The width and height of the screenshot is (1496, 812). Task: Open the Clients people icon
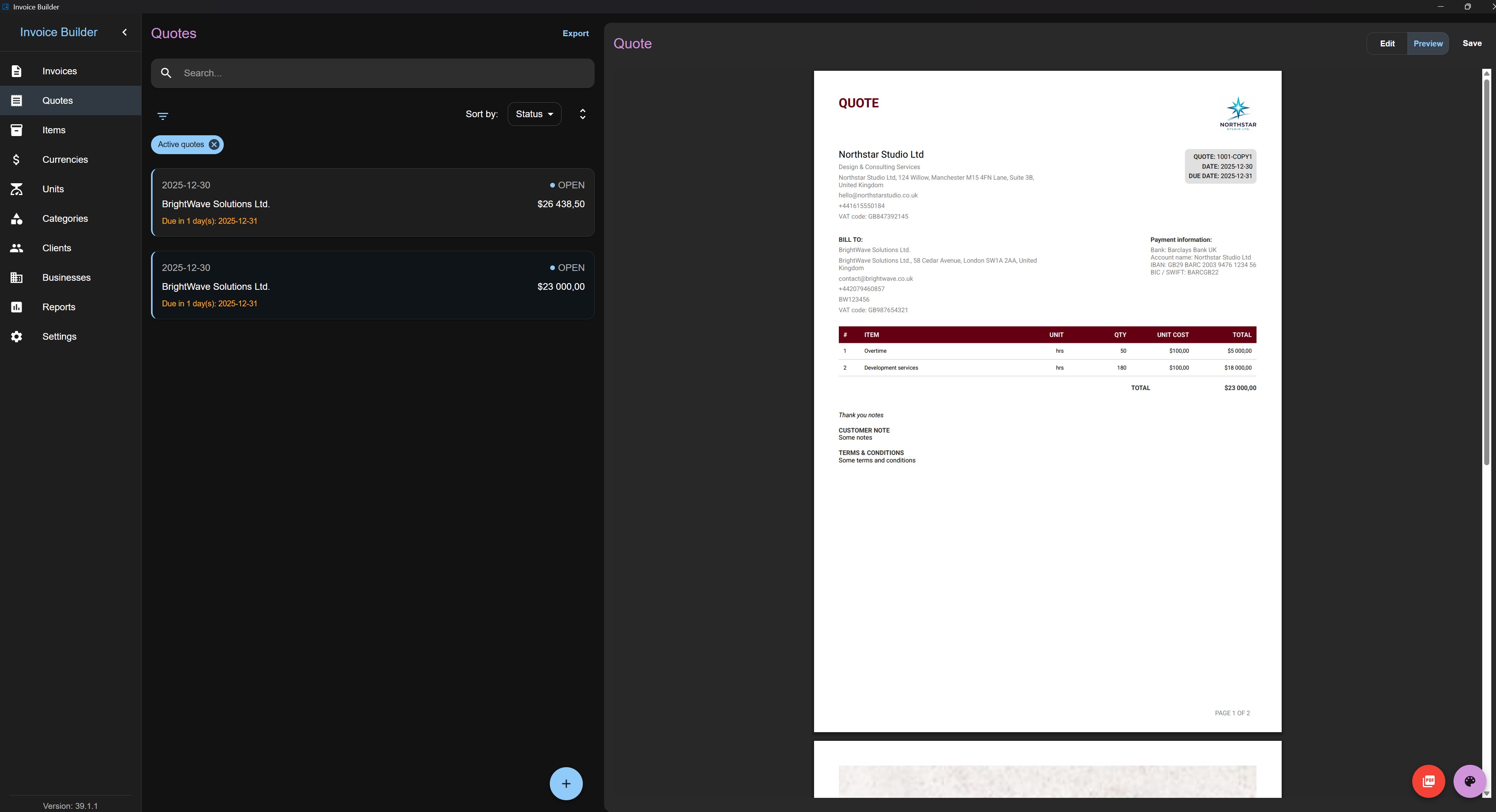click(16, 248)
